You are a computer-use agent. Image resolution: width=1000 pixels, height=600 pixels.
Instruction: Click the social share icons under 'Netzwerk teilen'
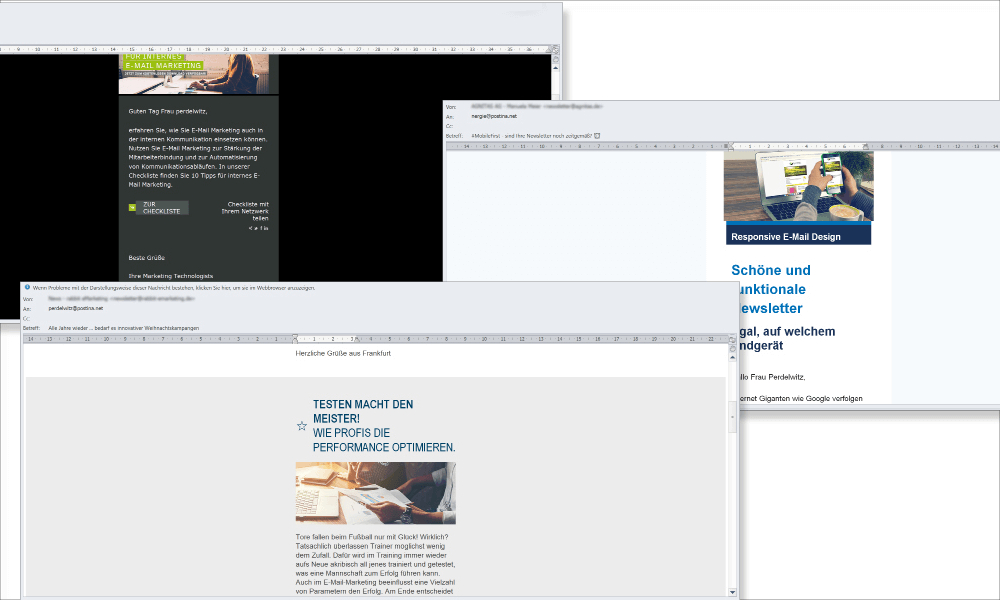pos(258,229)
